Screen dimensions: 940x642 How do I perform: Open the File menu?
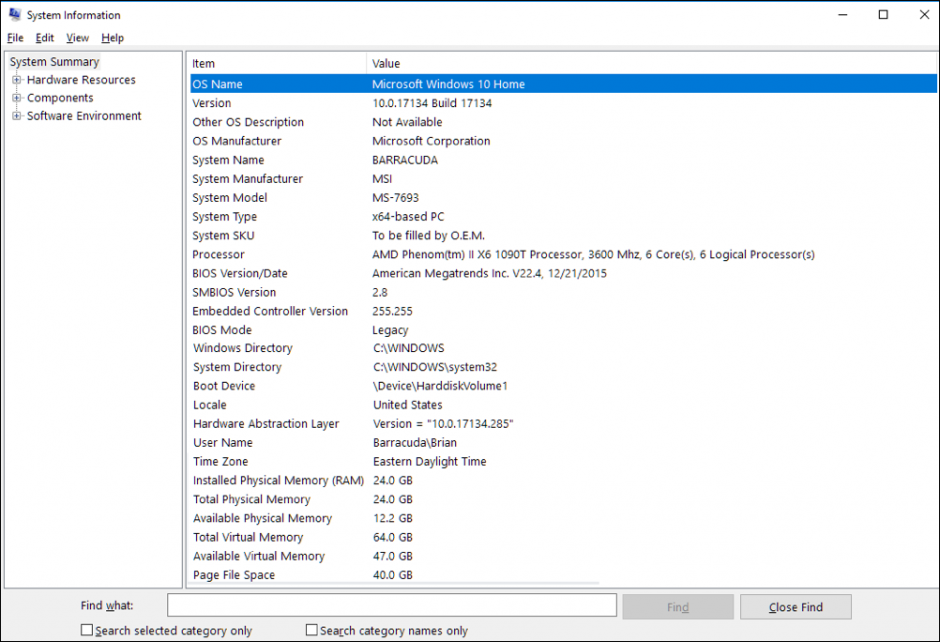15,37
